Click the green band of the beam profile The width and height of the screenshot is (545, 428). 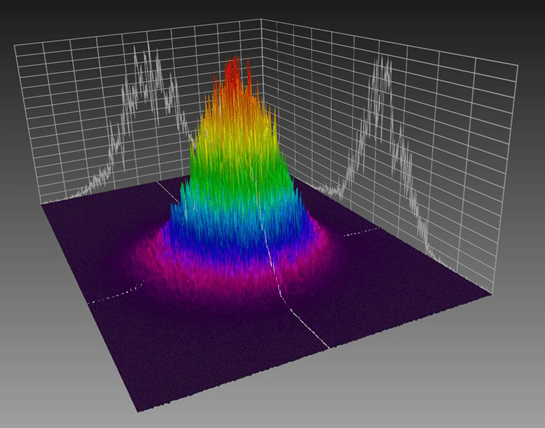tap(240, 167)
